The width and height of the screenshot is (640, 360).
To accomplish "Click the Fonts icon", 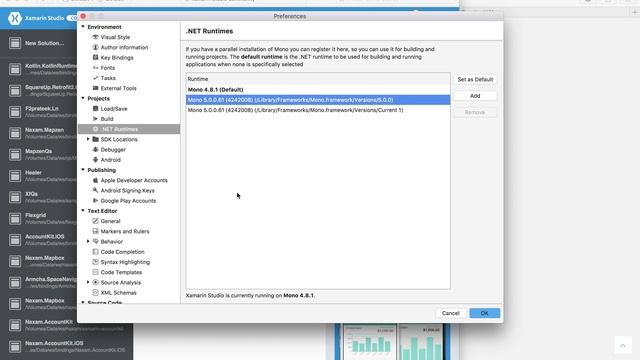I will tap(96, 68).
